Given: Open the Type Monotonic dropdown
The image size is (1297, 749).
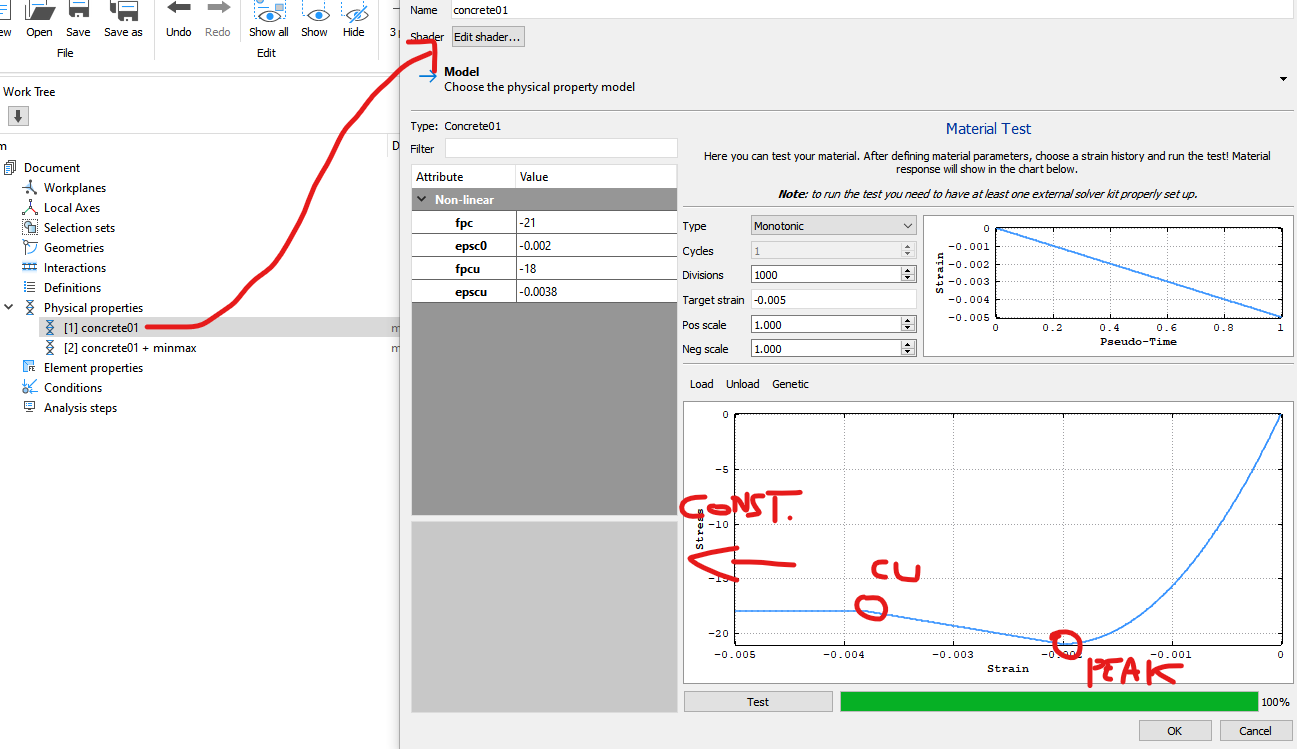Looking at the screenshot, I should [834, 226].
